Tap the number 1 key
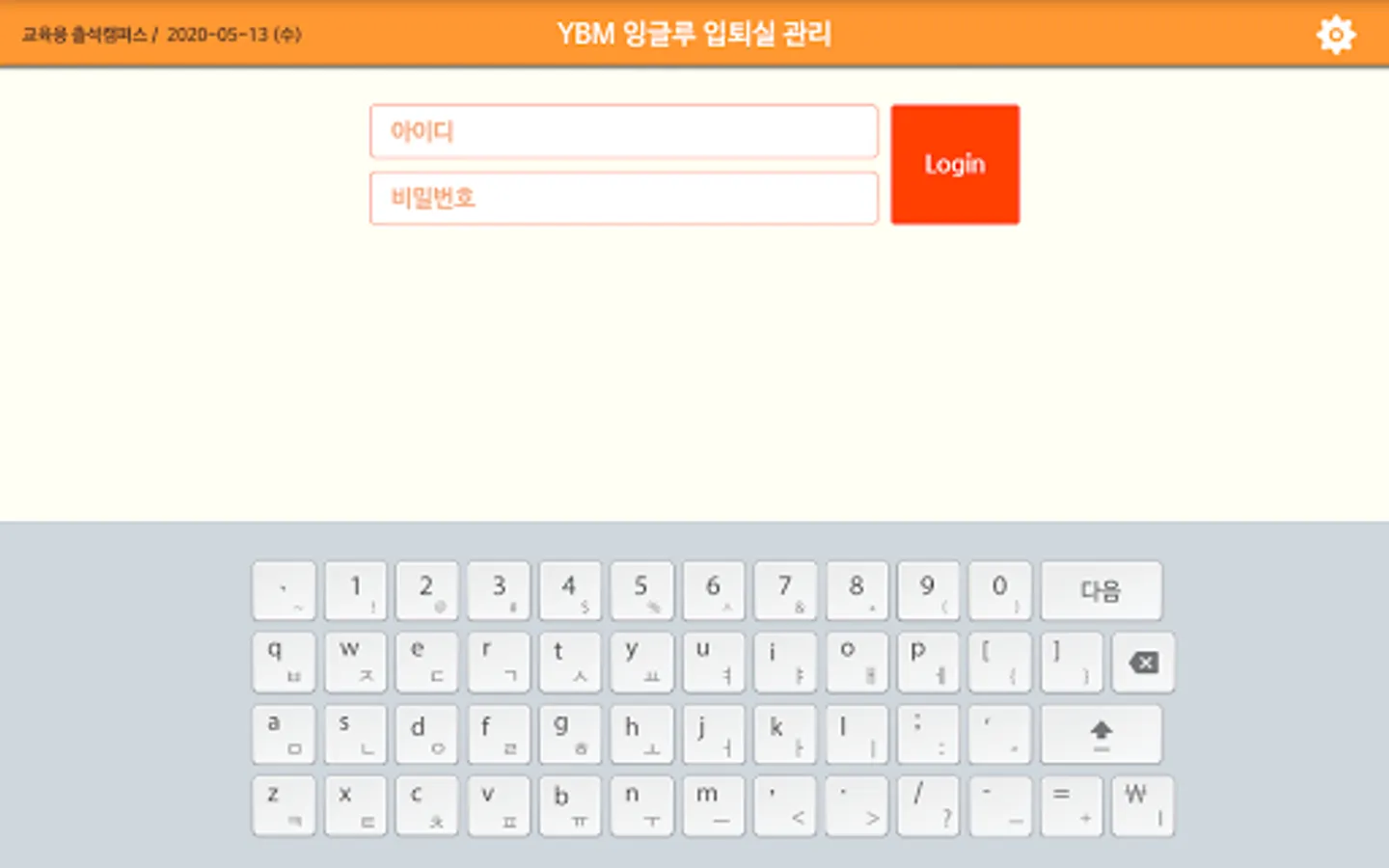Image resolution: width=1389 pixels, height=868 pixels. [x=356, y=590]
